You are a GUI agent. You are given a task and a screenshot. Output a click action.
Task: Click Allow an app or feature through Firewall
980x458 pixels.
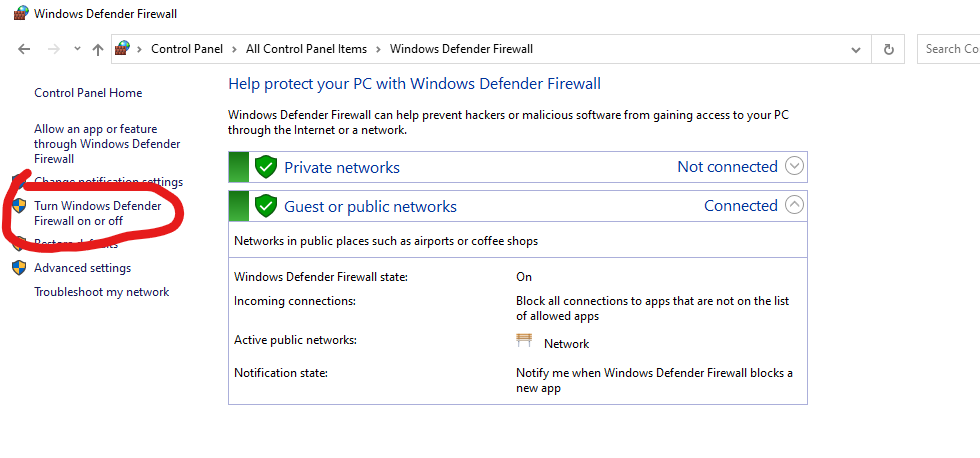[108, 143]
